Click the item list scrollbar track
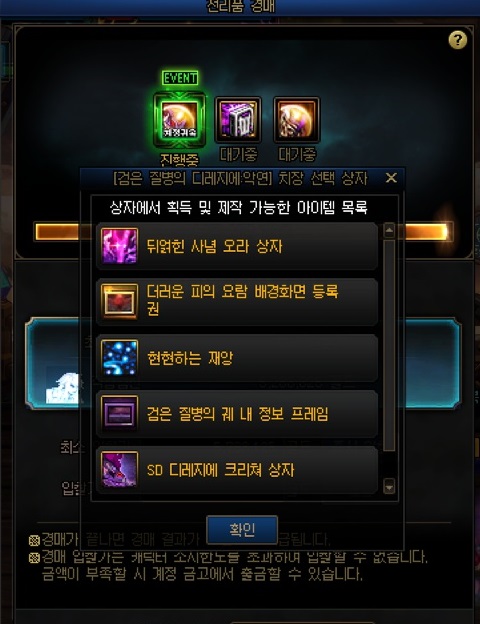480x624 pixels. 389,345
